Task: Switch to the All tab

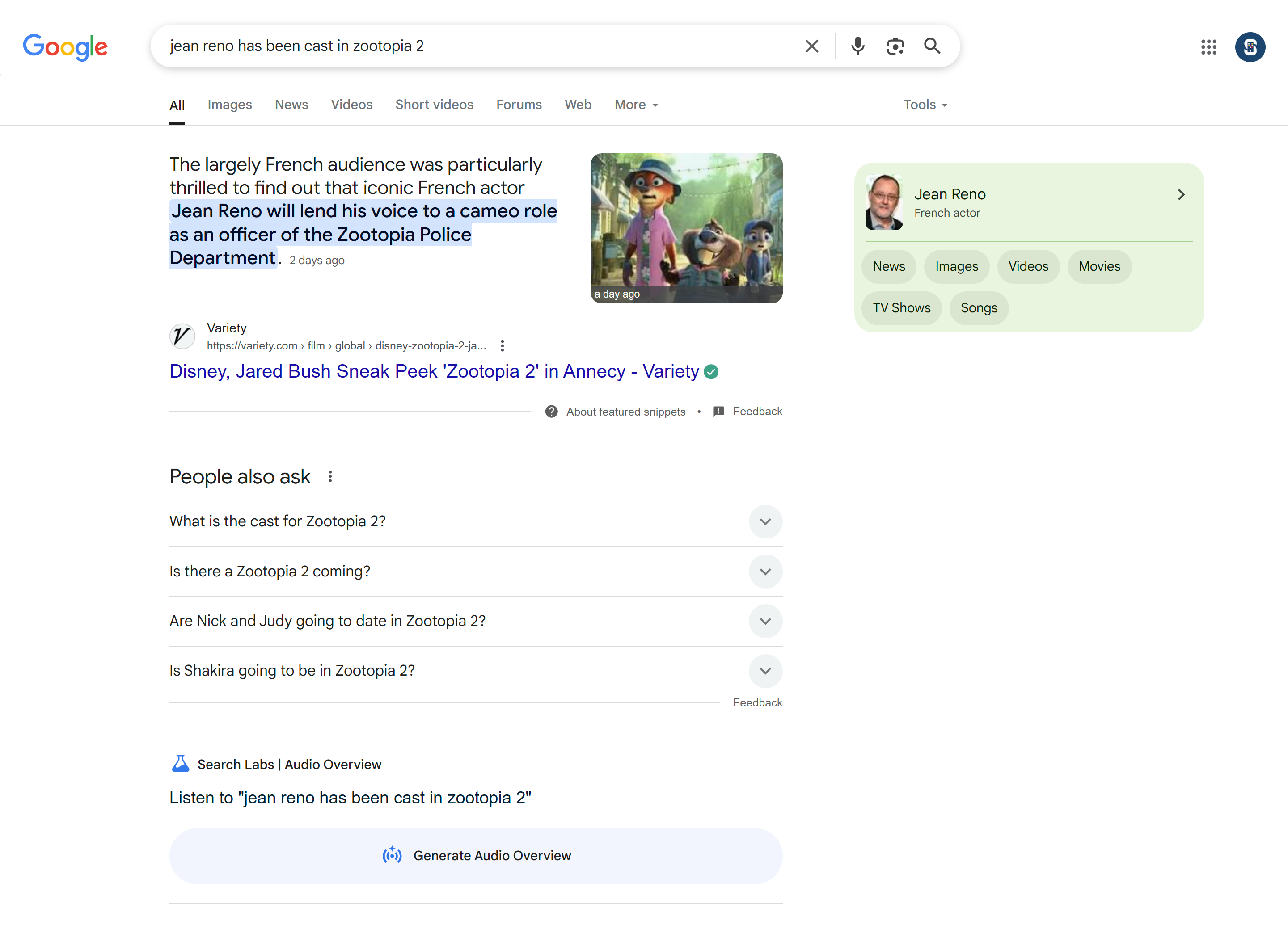Action: pos(177,105)
